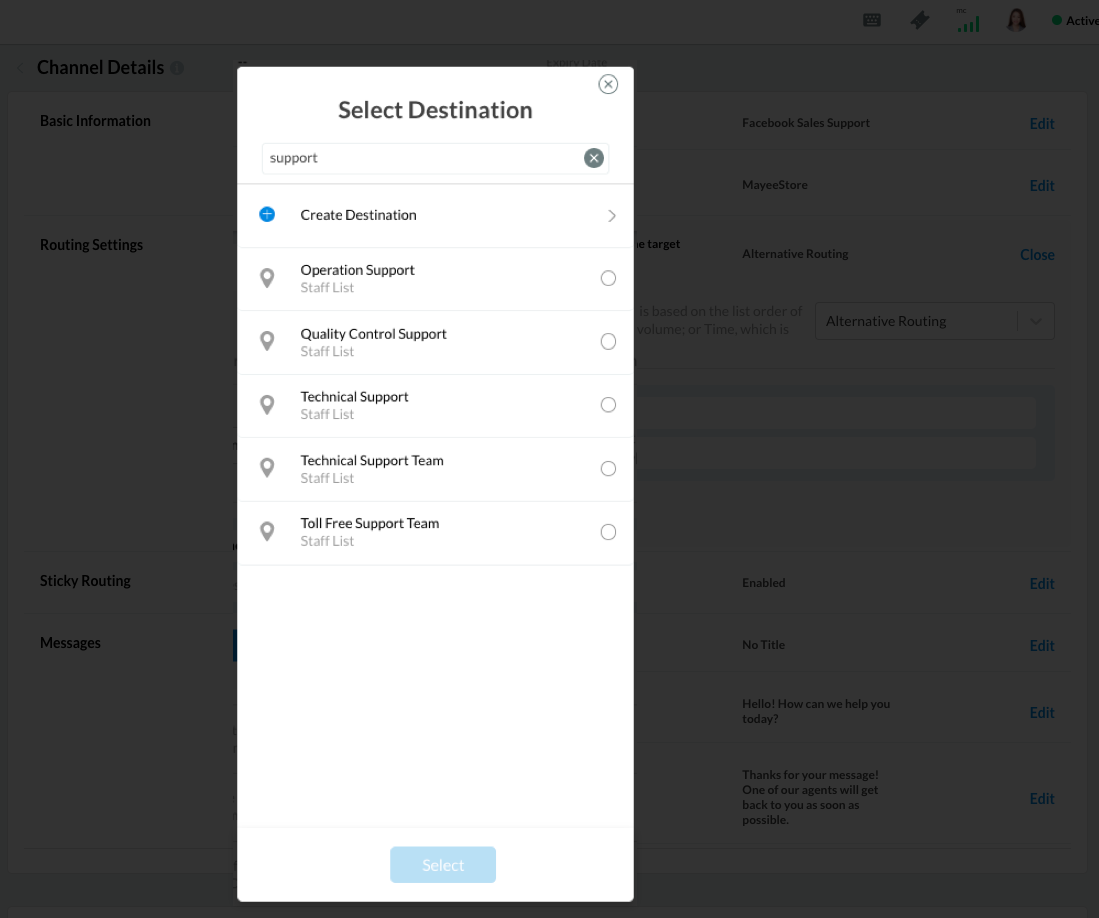Viewport: 1099px width, 918px height.
Task: Click the Toll Free Support Team pin icon
Action: pos(267,532)
